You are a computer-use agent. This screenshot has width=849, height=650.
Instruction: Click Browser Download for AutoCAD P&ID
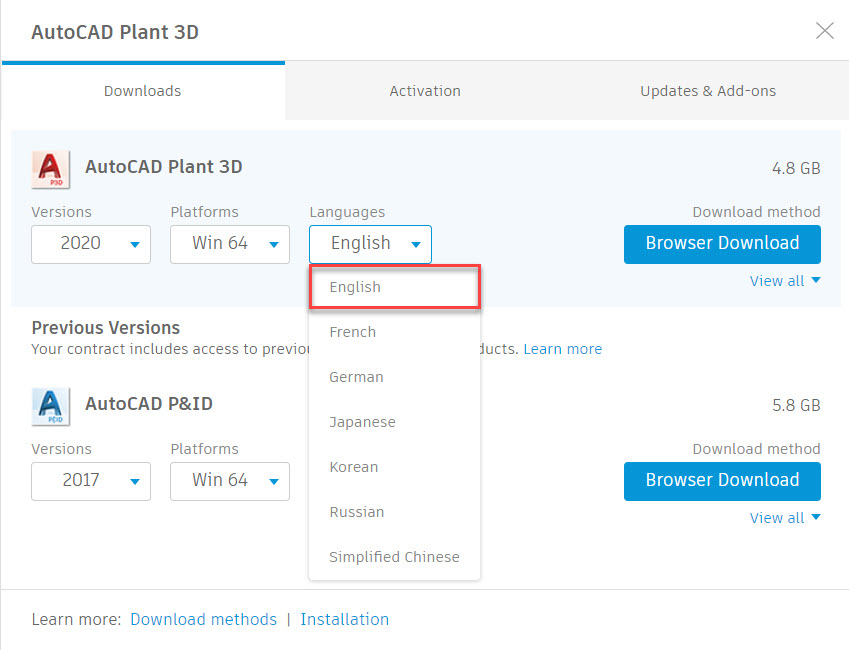point(721,481)
